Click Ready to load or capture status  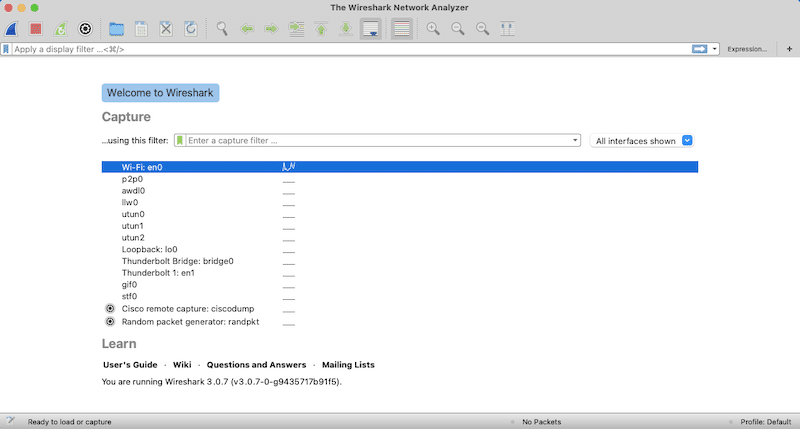(69, 422)
